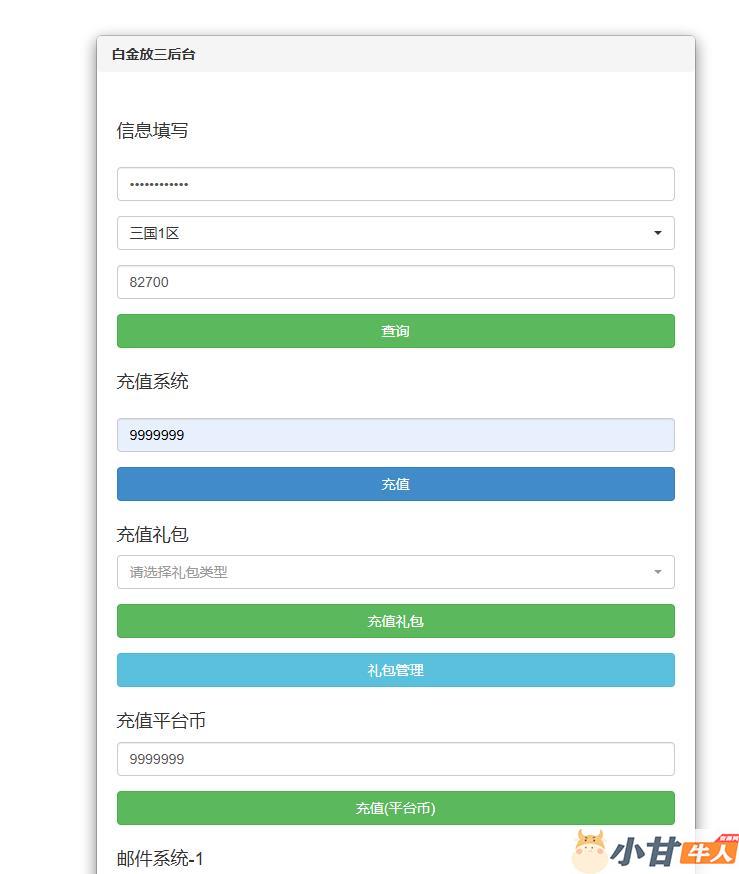Viewport: 739px width, 874px height.
Task: Click the caret on the 礼包类型 selector
Action: (657, 572)
